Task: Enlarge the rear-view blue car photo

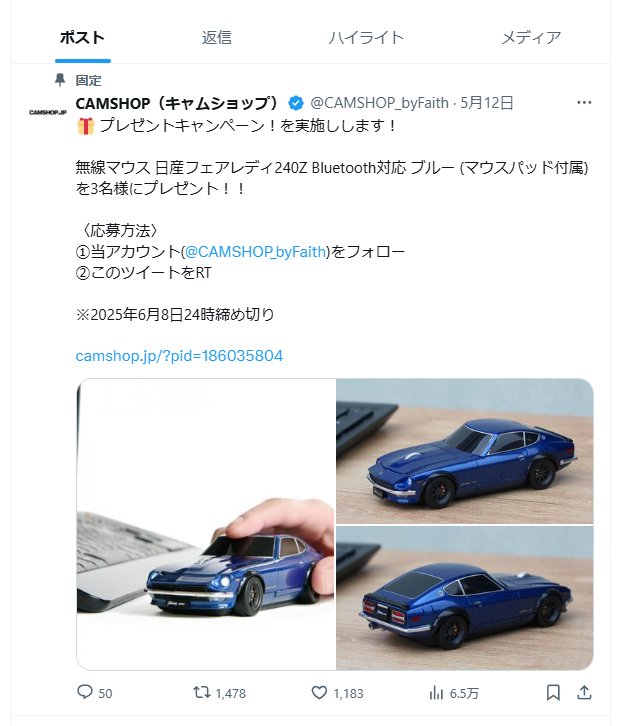Action: pos(465,598)
